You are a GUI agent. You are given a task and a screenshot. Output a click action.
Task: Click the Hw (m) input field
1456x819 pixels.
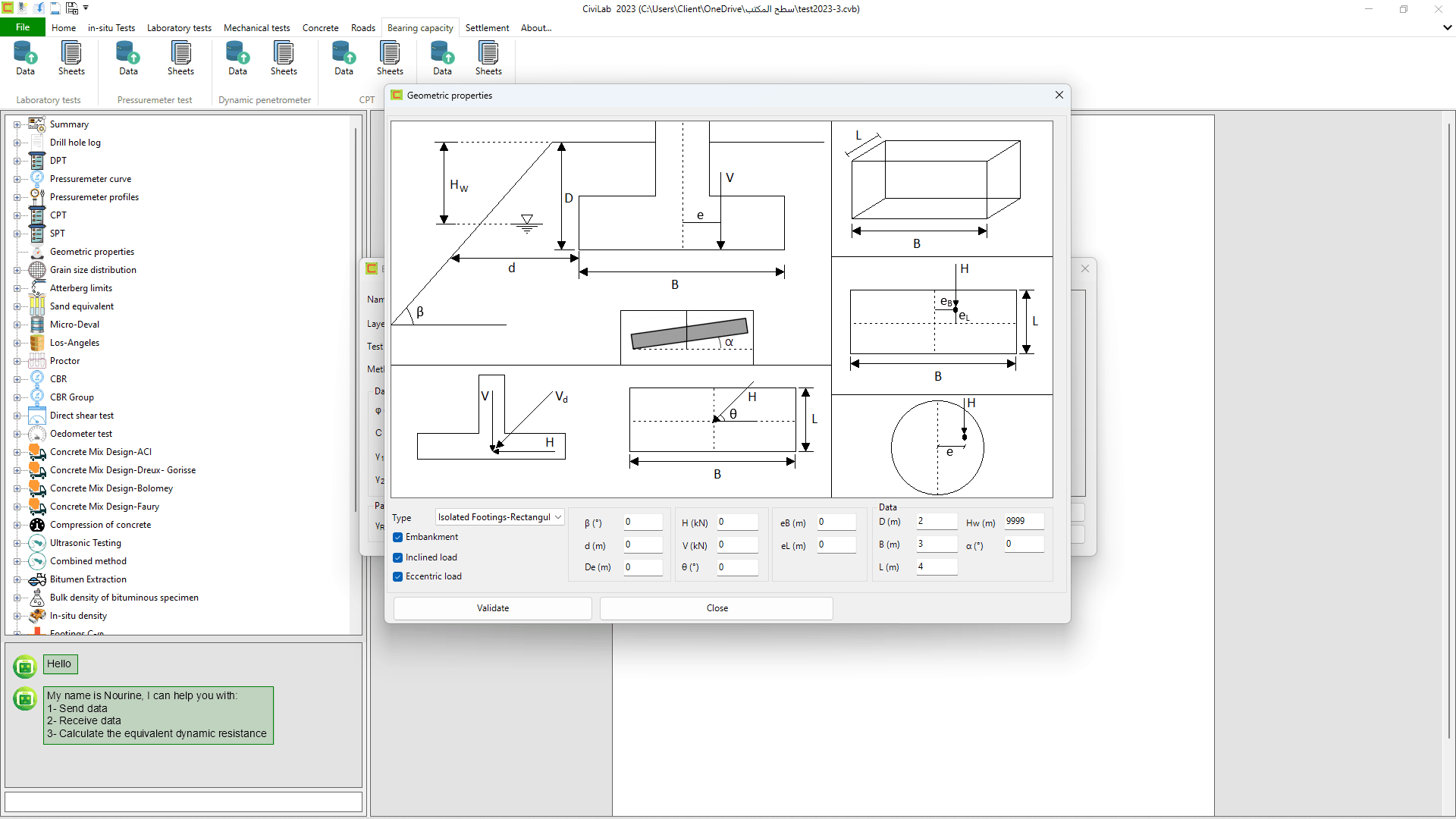[x=1024, y=522]
